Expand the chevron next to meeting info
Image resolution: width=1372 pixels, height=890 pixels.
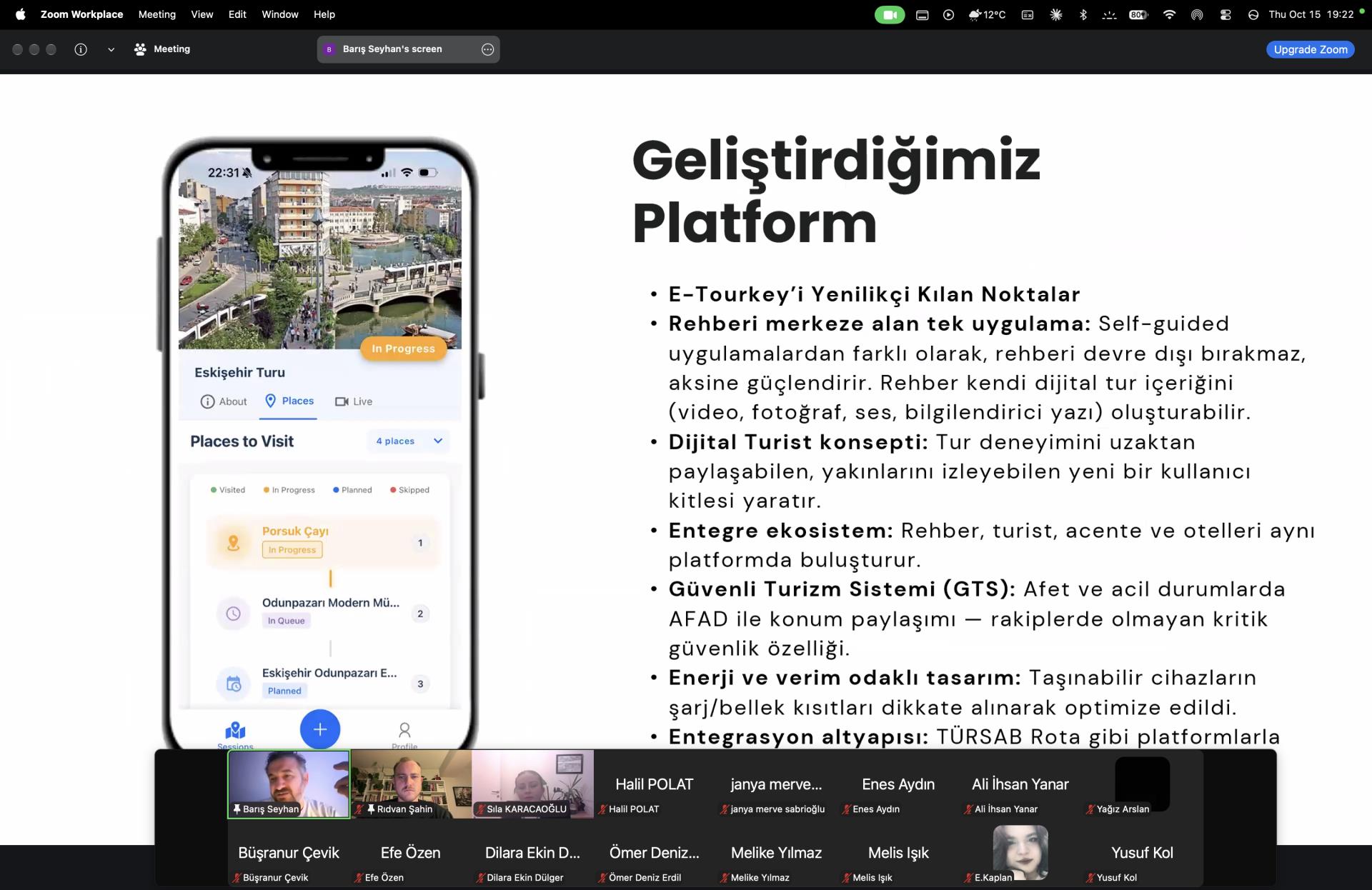111,50
